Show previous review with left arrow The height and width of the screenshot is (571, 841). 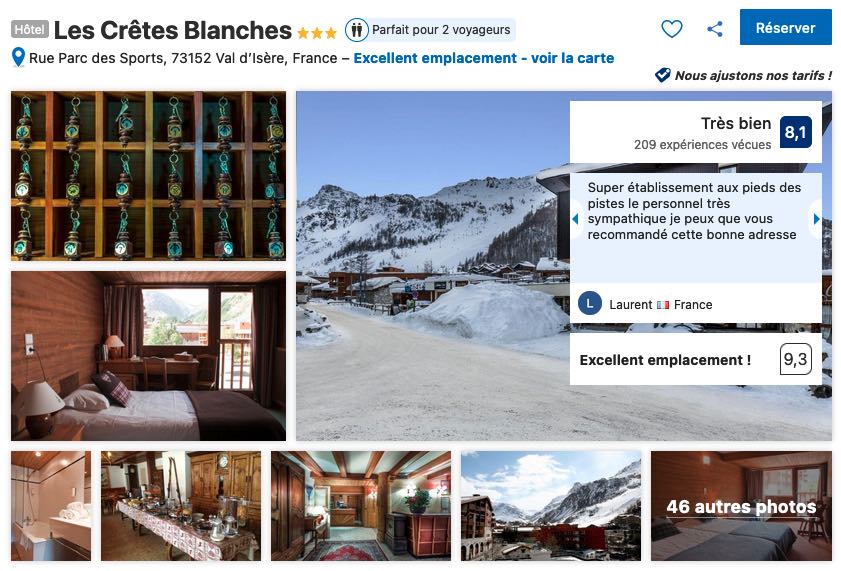click(x=575, y=219)
